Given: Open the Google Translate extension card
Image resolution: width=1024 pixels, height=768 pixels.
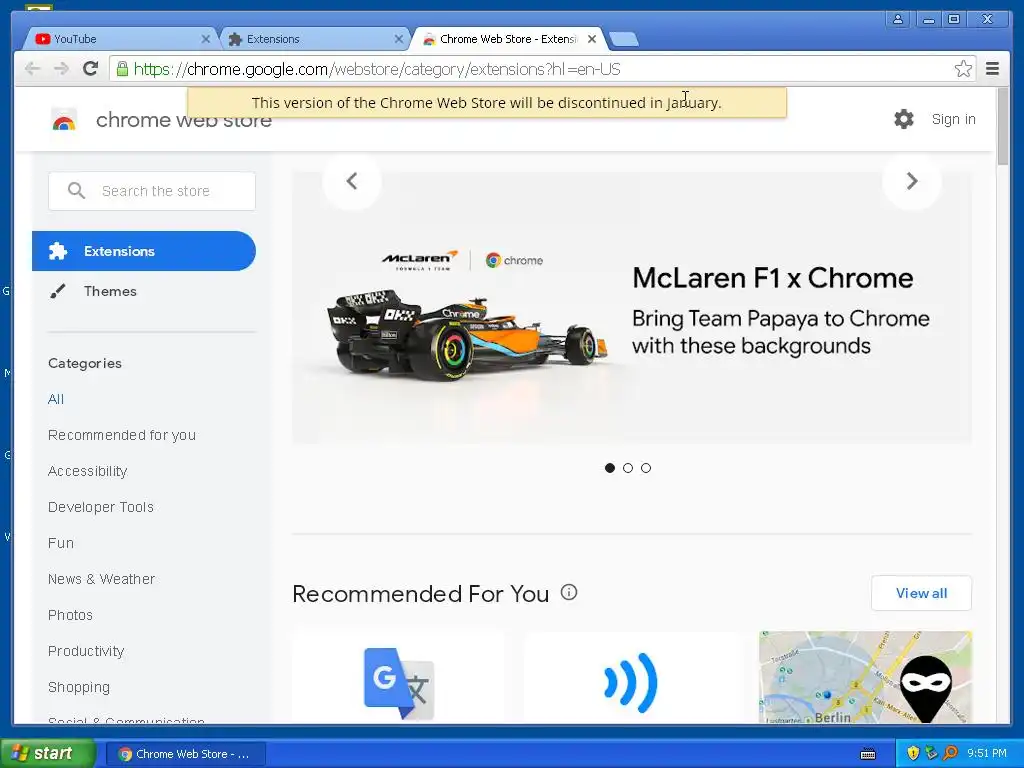Looking at the screenshot, I should [398, 677].
